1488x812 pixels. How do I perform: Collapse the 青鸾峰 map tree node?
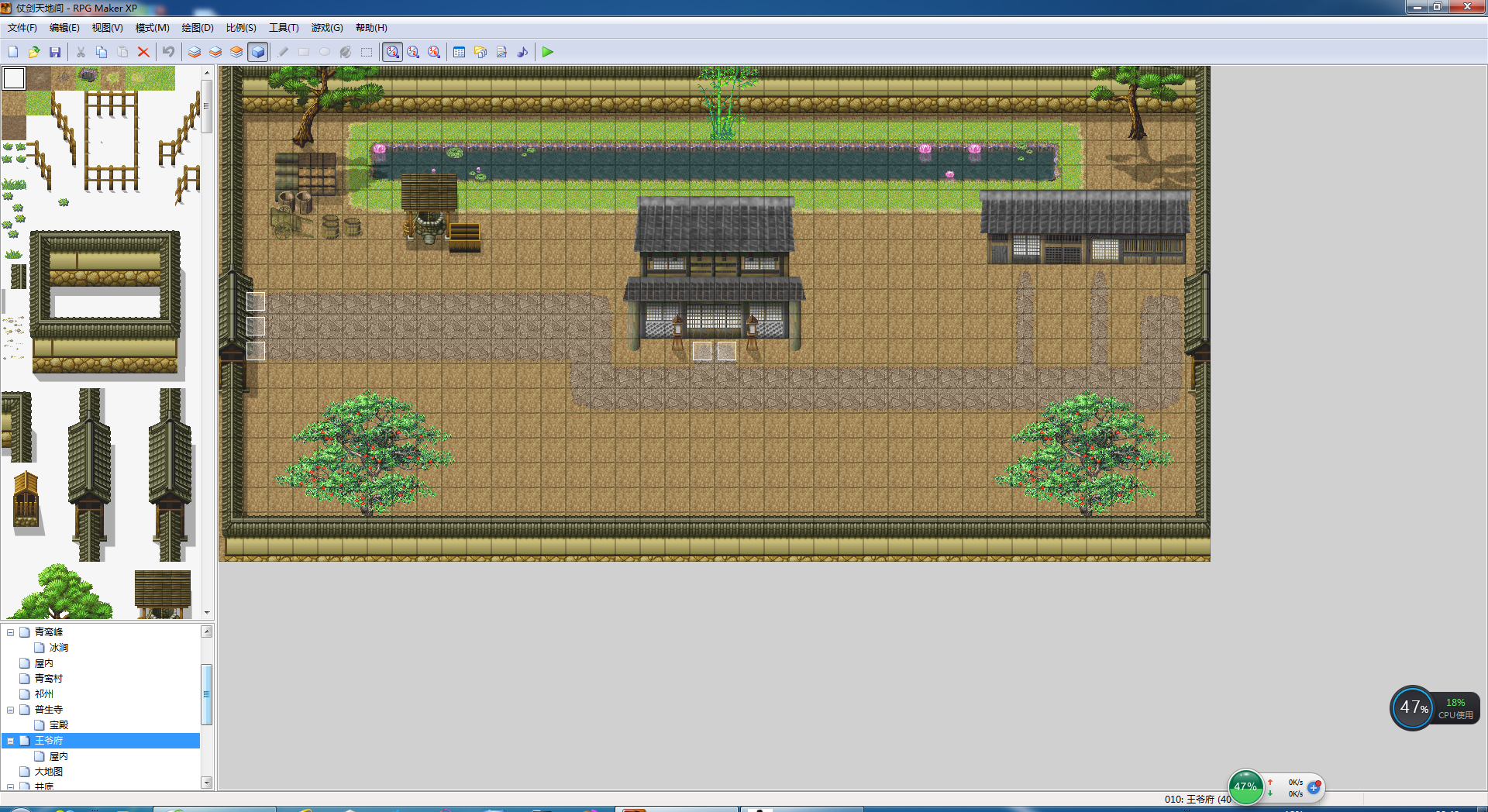click(11, 632)
